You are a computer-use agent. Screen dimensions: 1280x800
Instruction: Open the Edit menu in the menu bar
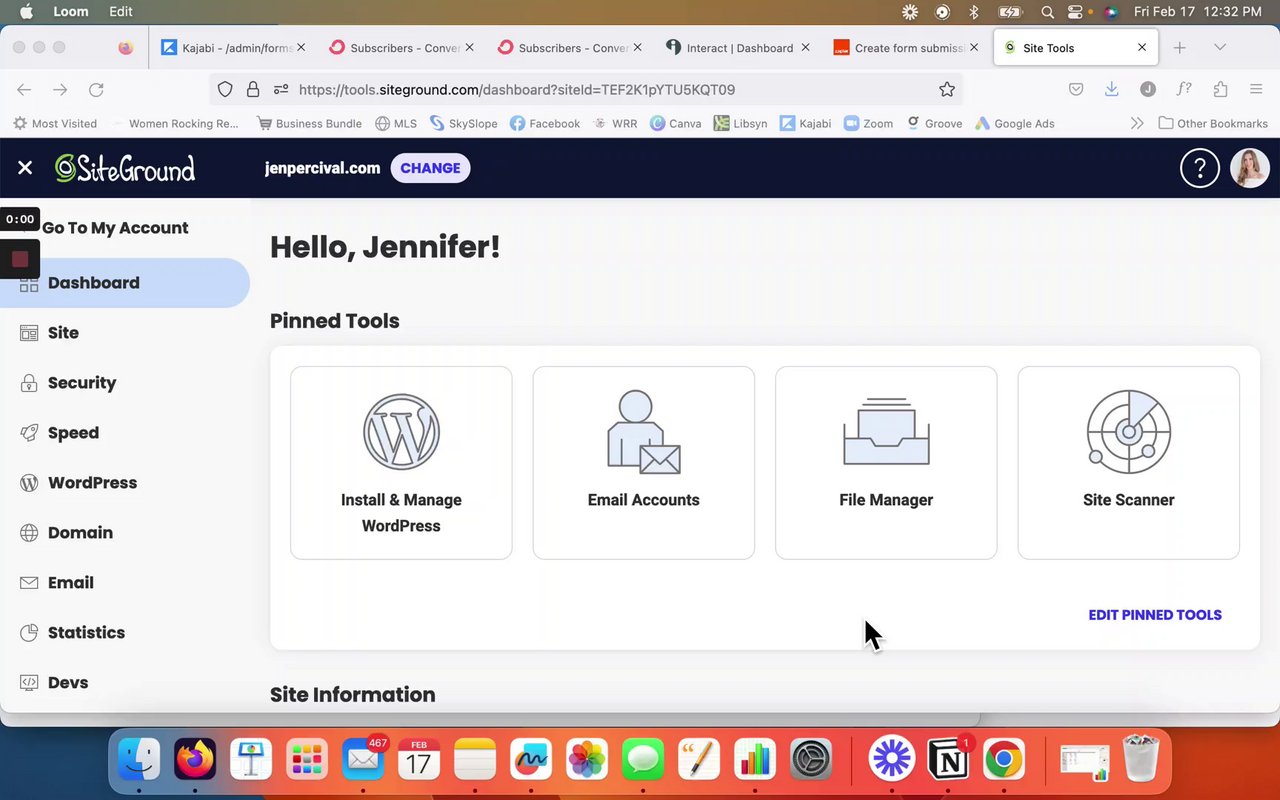click(x=121, y=12)
